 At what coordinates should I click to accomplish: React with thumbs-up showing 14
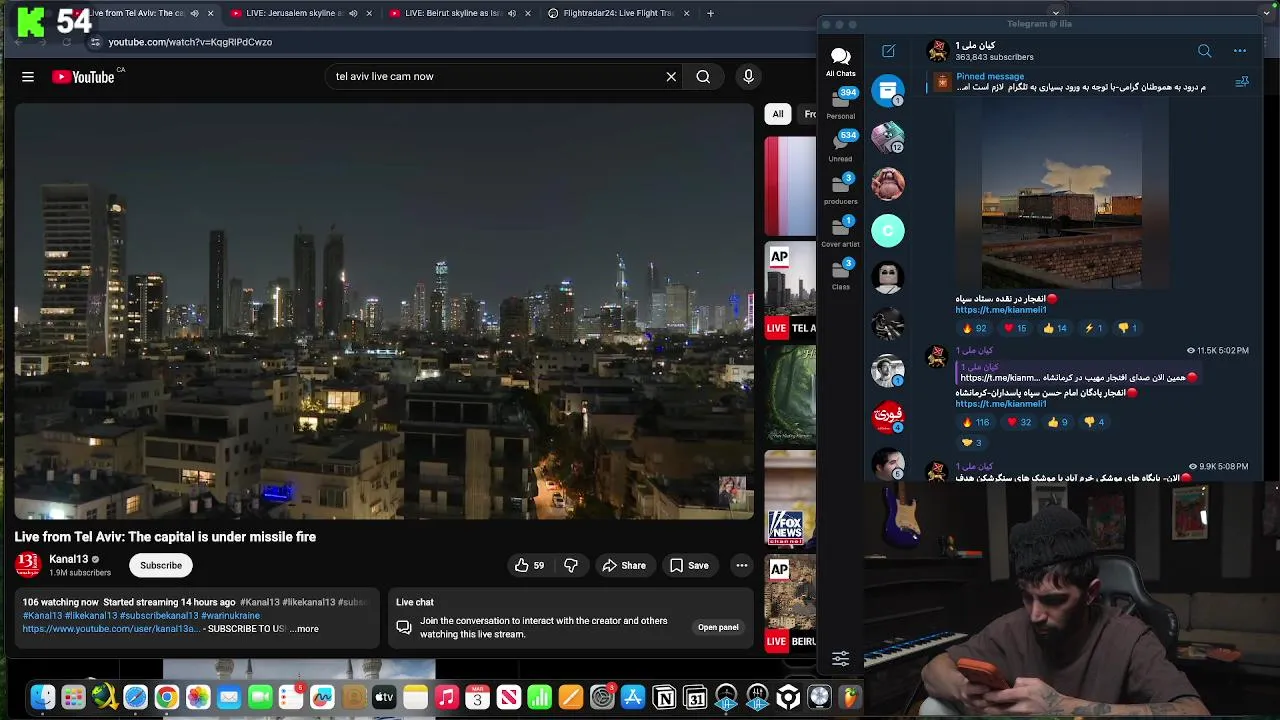point(1055,328)
